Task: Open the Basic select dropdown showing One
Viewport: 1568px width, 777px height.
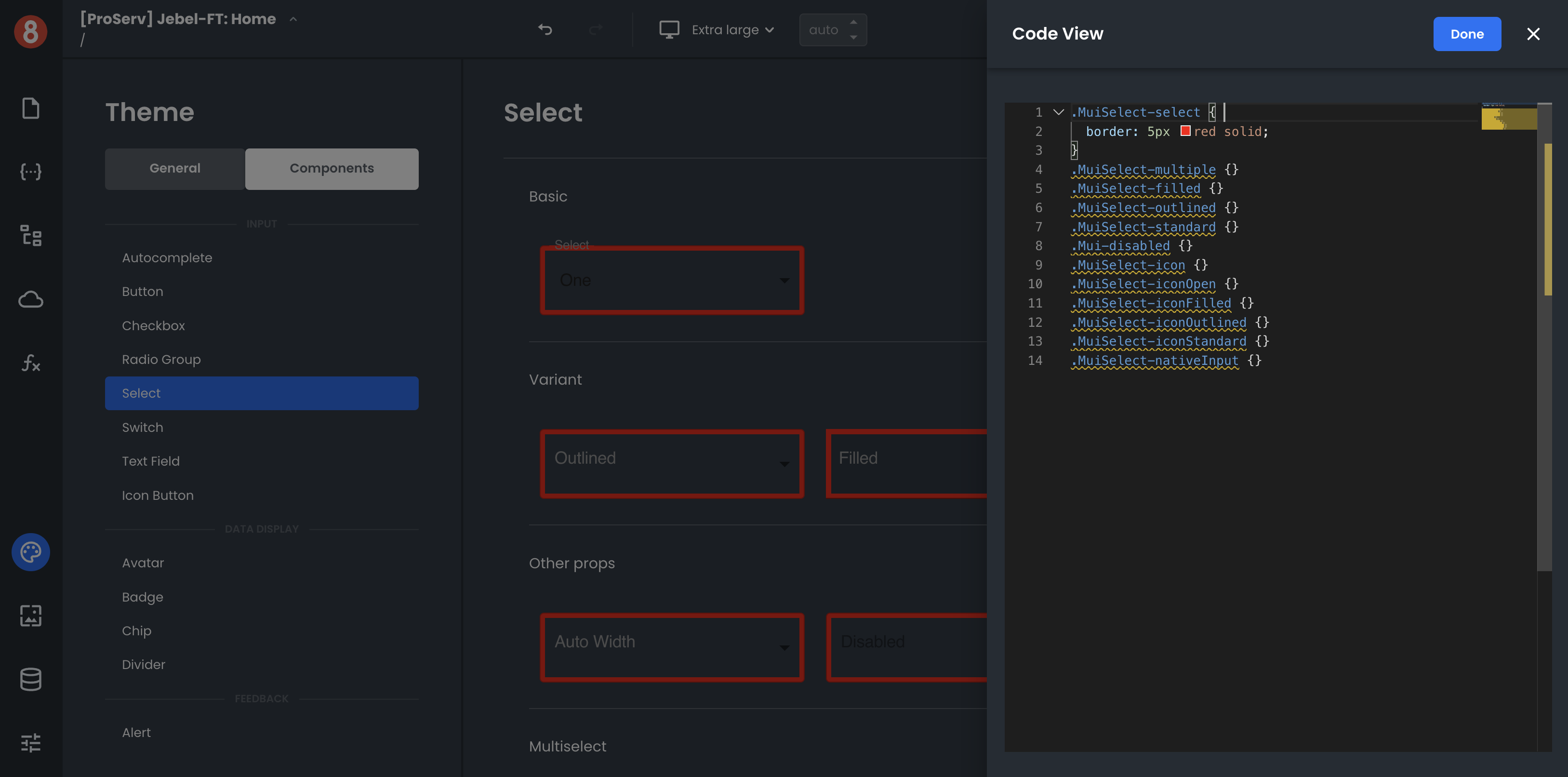Action: click(671, 280)
